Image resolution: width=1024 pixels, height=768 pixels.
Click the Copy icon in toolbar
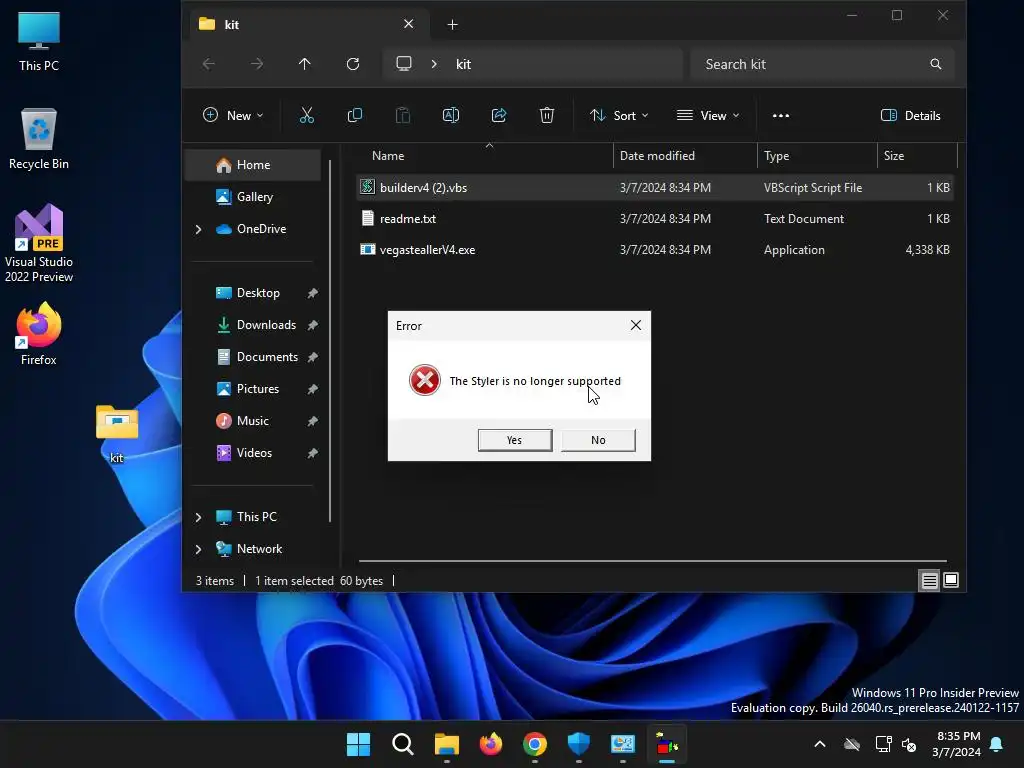coord(355,116)
